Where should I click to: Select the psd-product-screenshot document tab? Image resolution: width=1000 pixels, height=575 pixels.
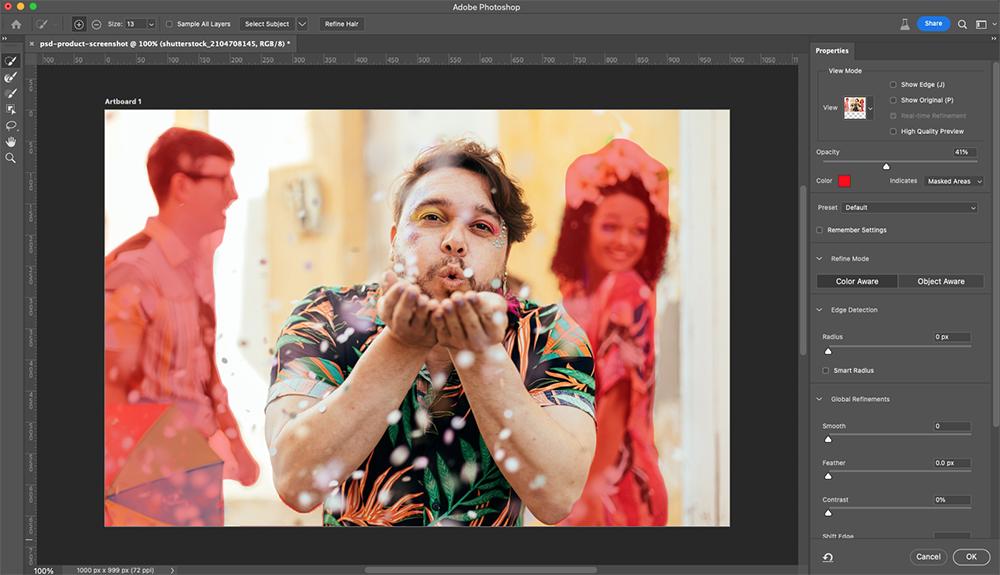coord(165,44)
